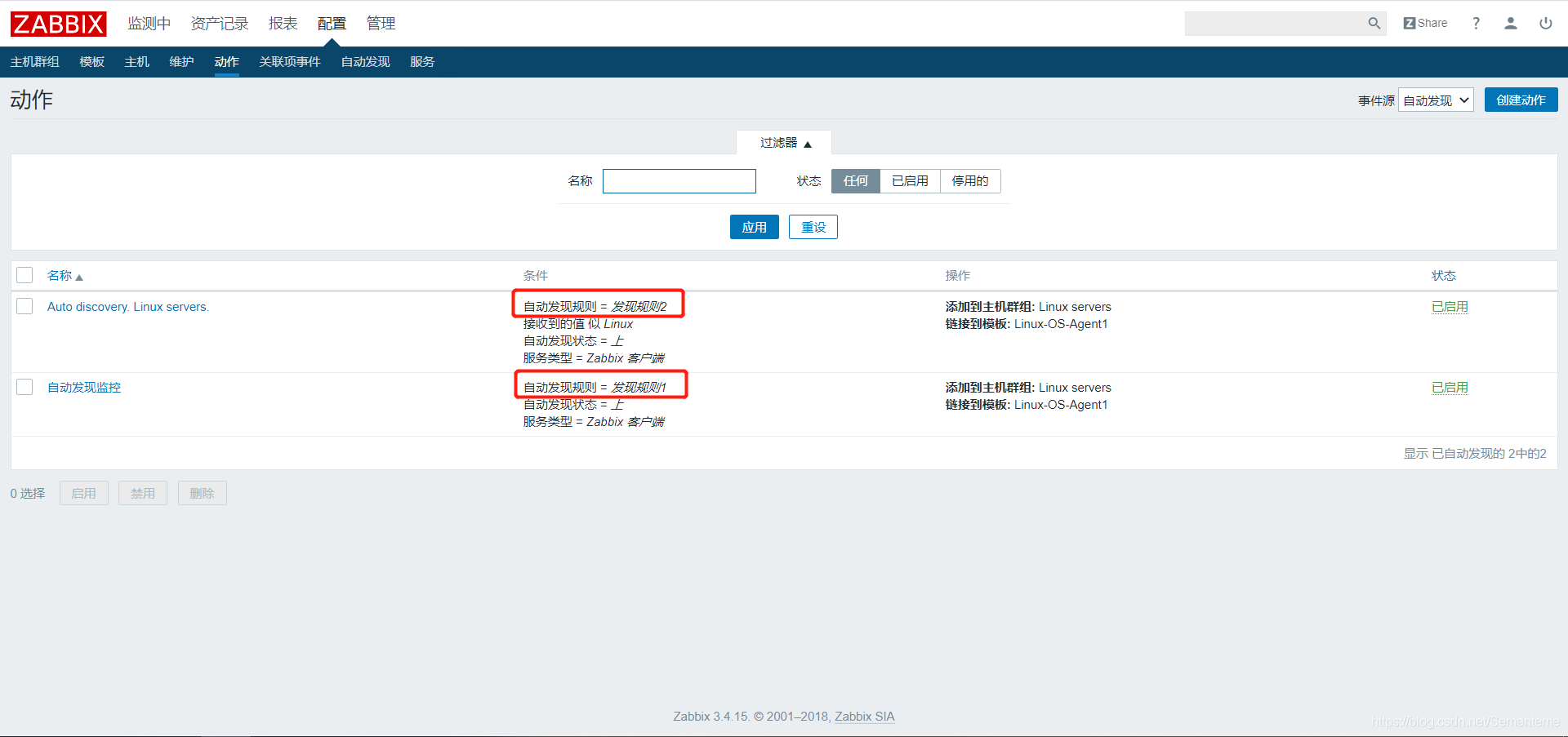Focus the 名称 filter input field

[x=679, y=181]
